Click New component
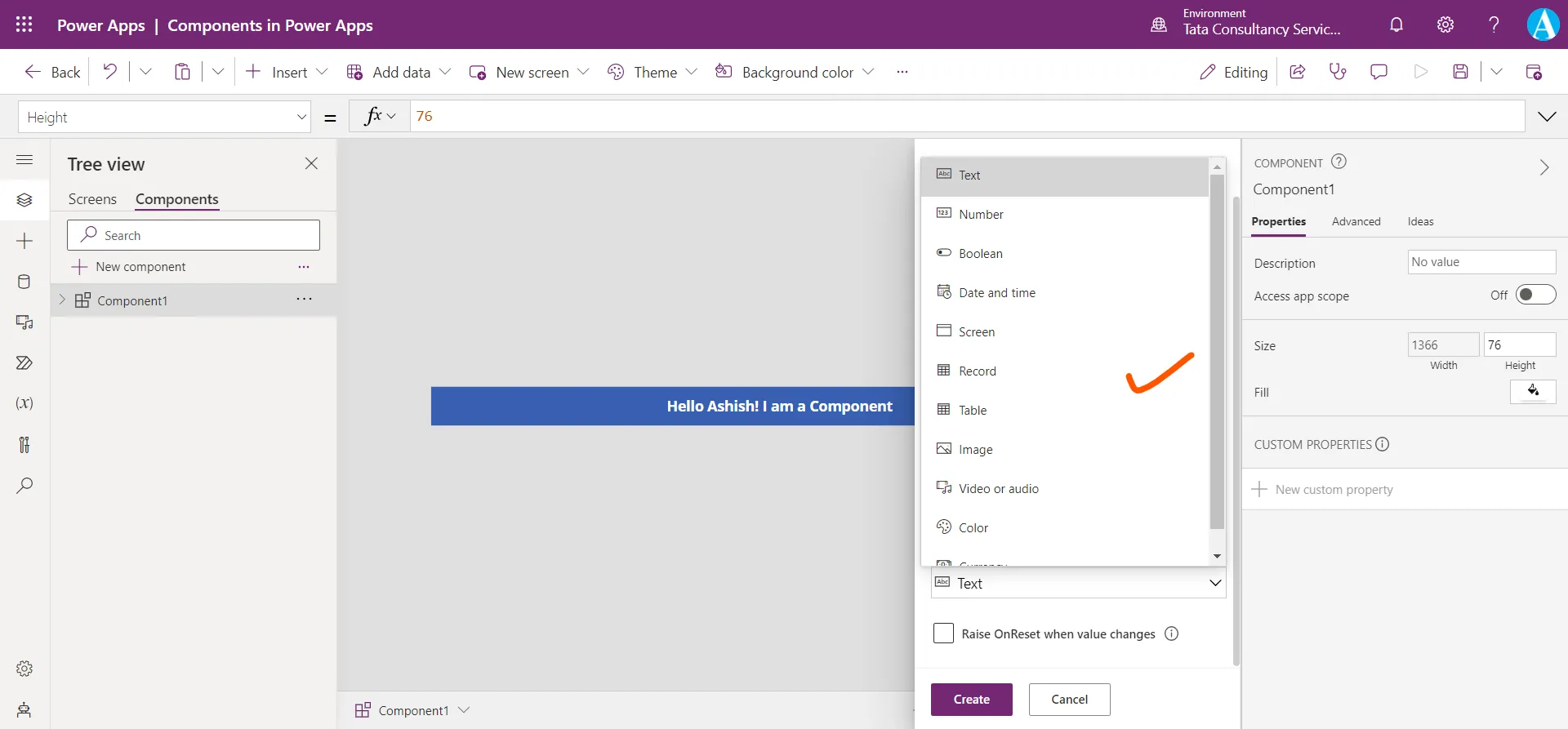 tap(128, 267)
